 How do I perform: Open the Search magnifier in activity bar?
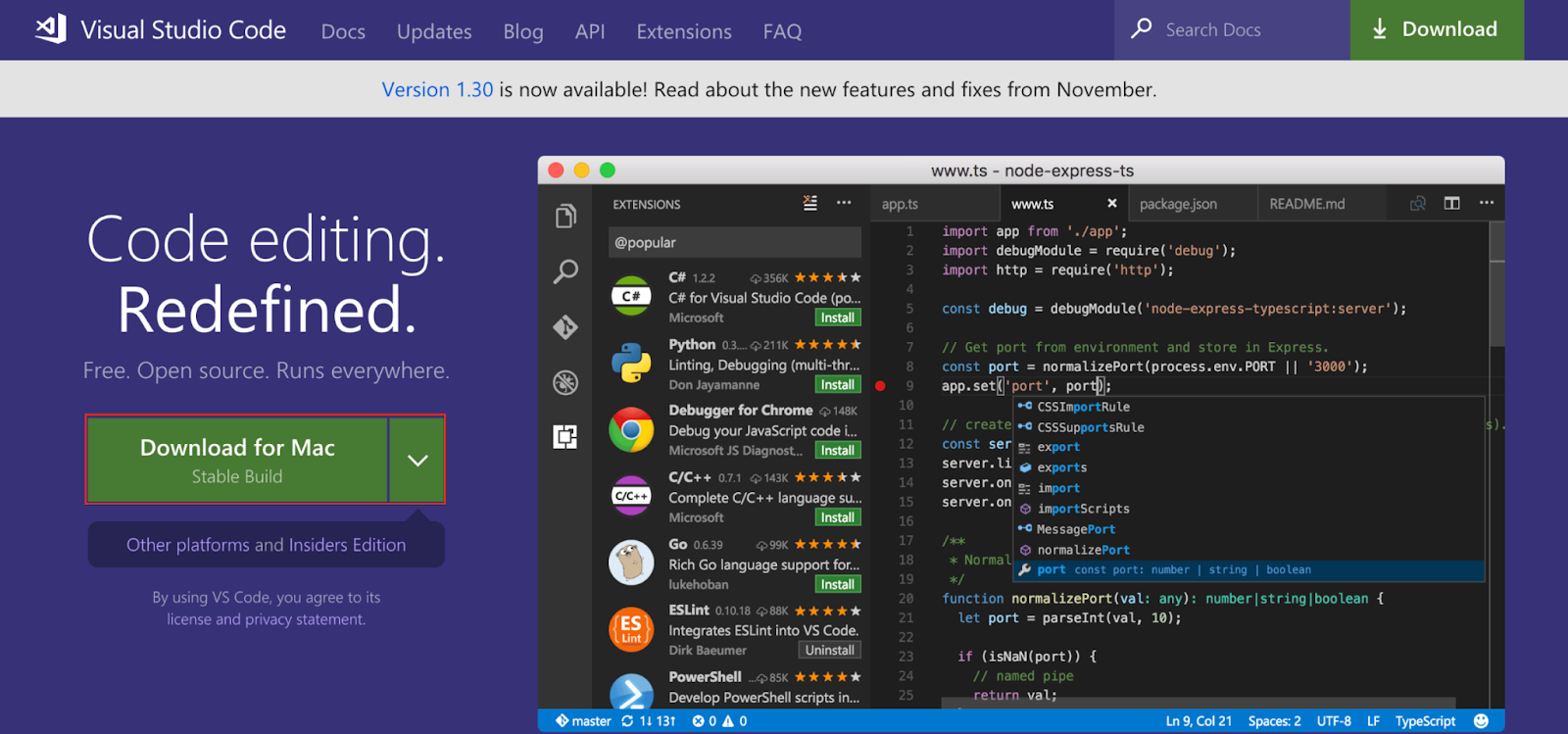tap(565, 271)
